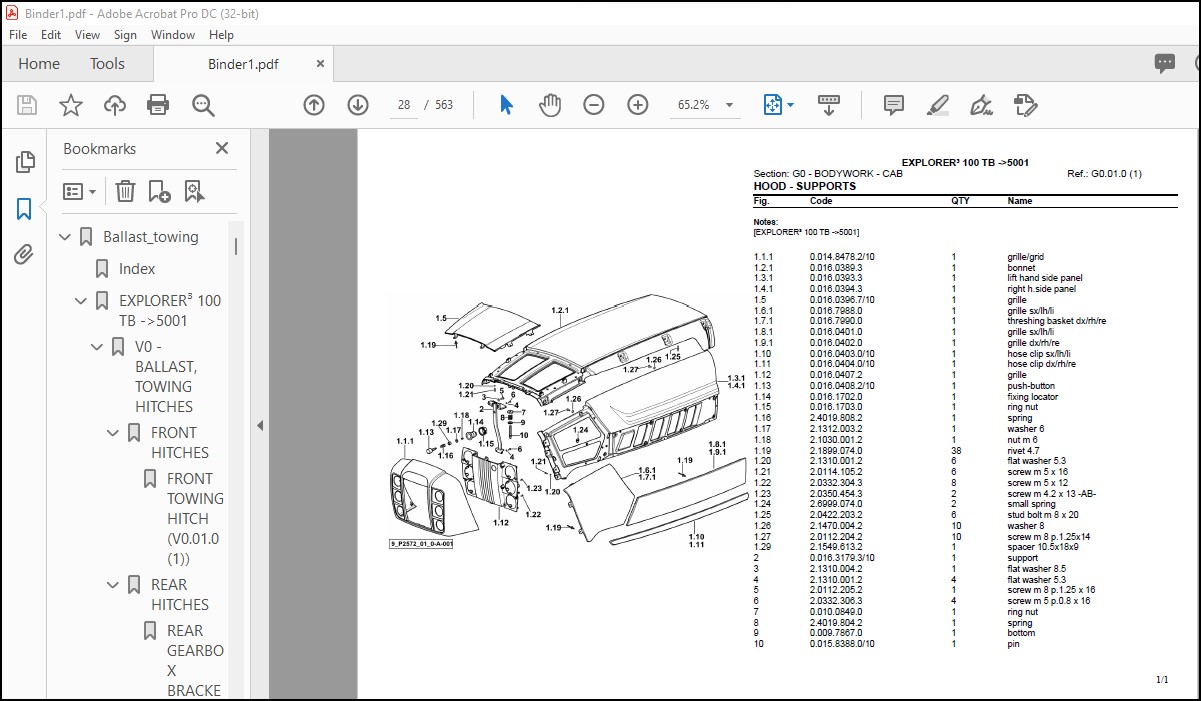This screenshot has width=1201, height=701.
Task: Select the Highlight text pen tool
Action: pyautogui.click(x=937, y=105)
